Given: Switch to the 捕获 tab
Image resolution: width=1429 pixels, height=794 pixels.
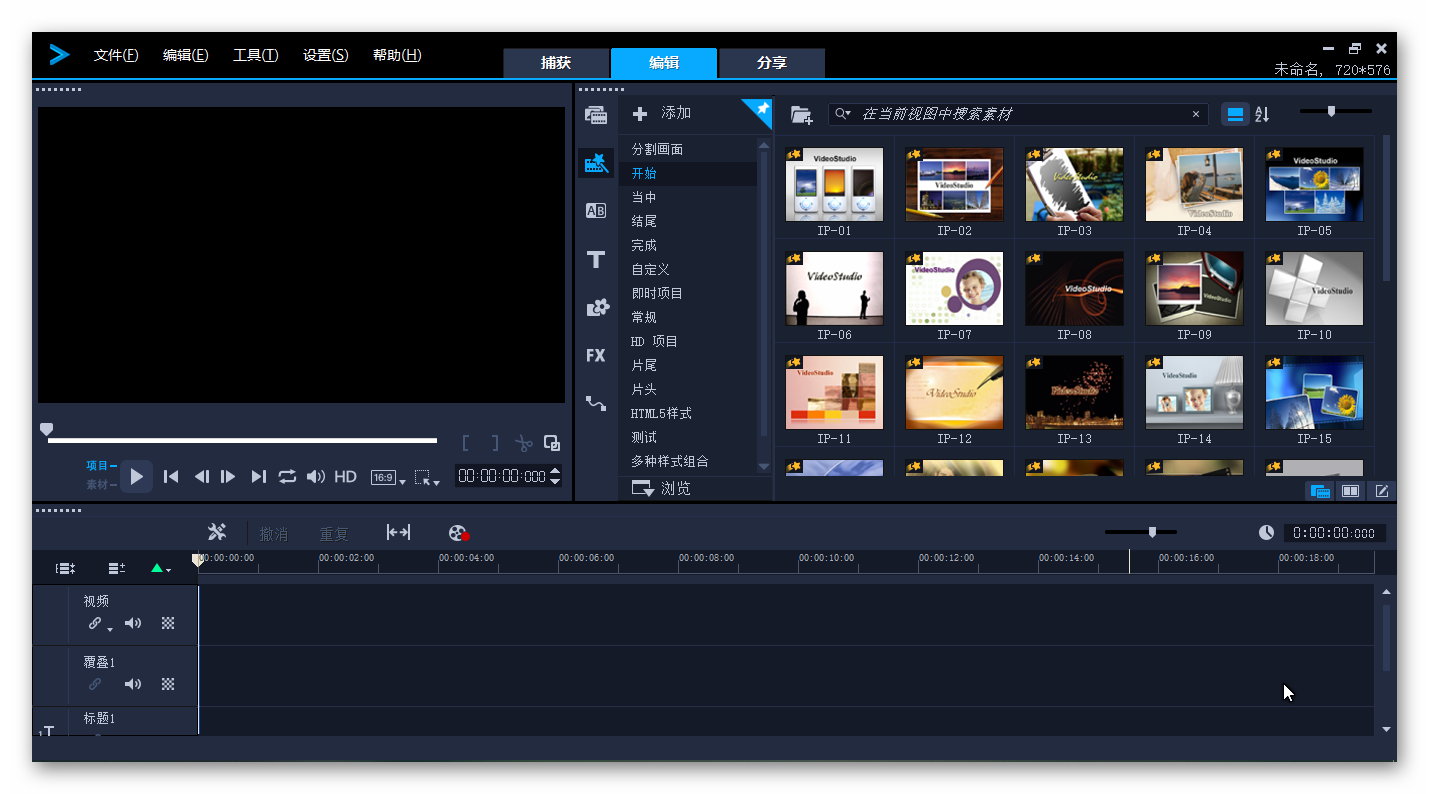Looking at the screenshot, I should 556,63.
